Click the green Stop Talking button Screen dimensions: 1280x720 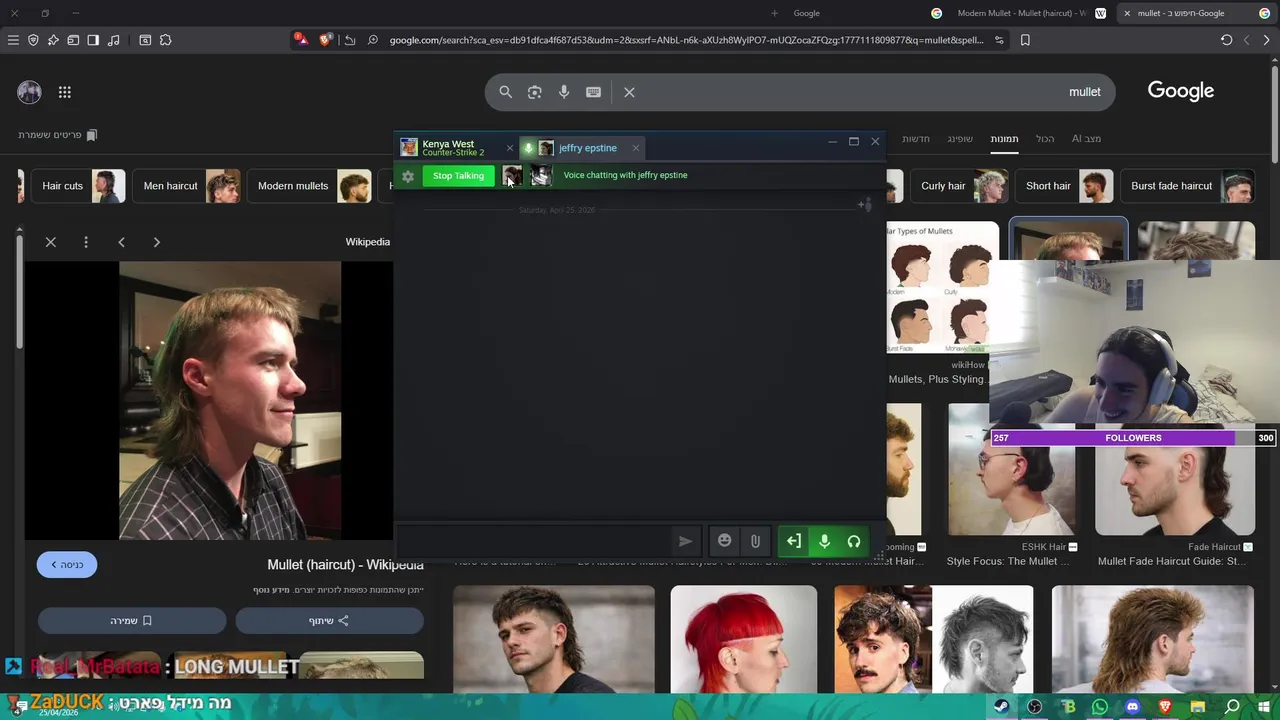tap(458, 176)
